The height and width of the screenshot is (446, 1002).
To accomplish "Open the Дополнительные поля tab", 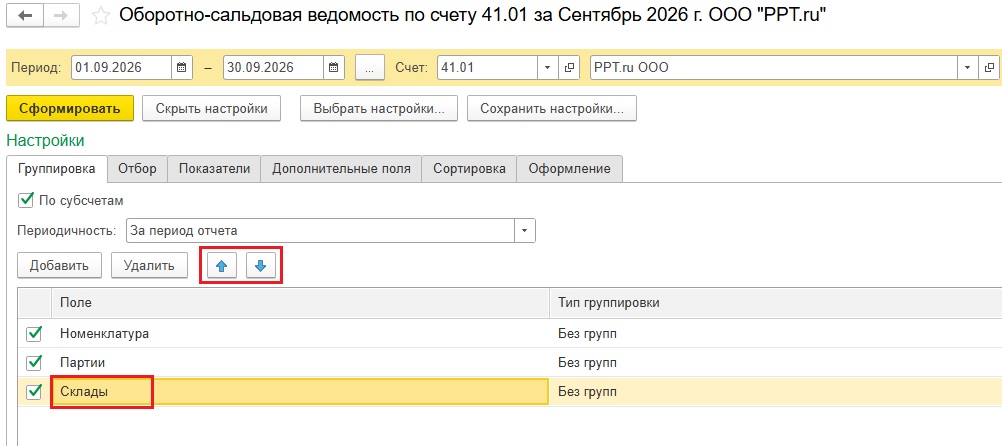I will point(341,169).
